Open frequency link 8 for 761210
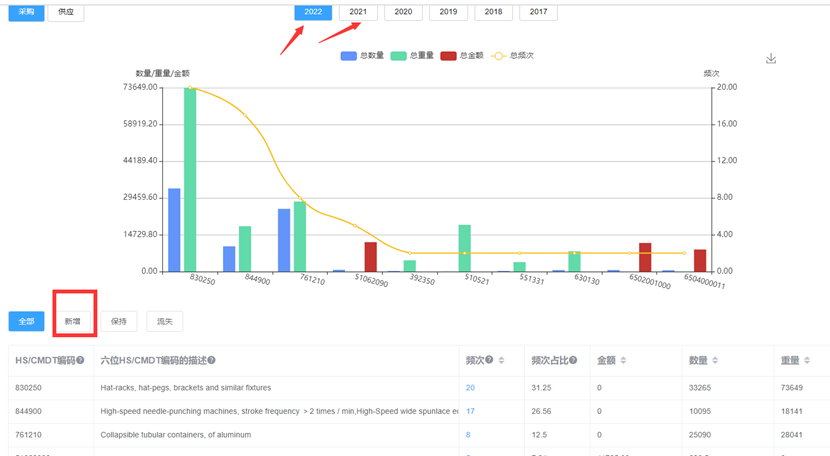This screenshot has height=456, width=830. (468, 435)
